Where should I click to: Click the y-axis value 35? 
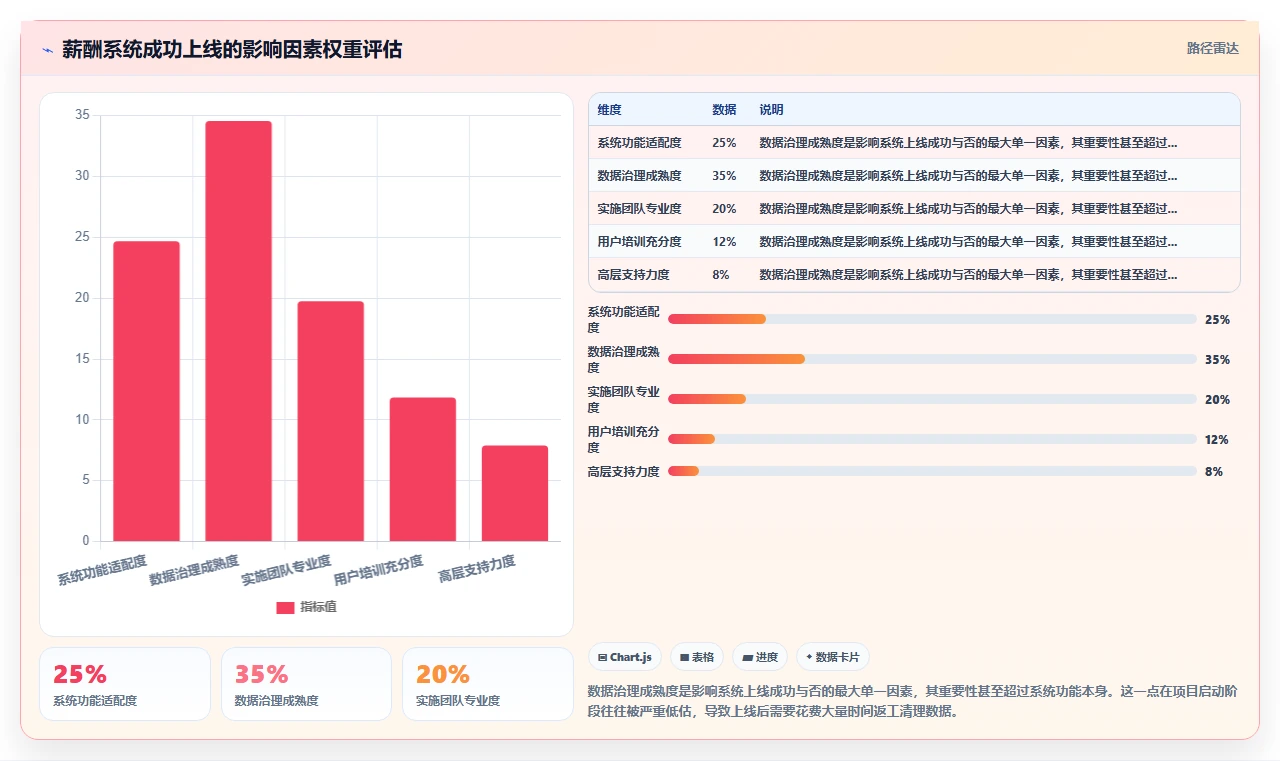(x=82, y=115)
